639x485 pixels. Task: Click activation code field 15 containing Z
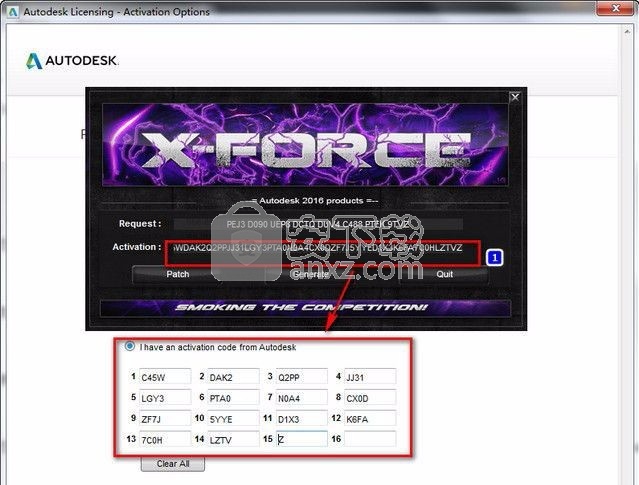pos(302,439)
